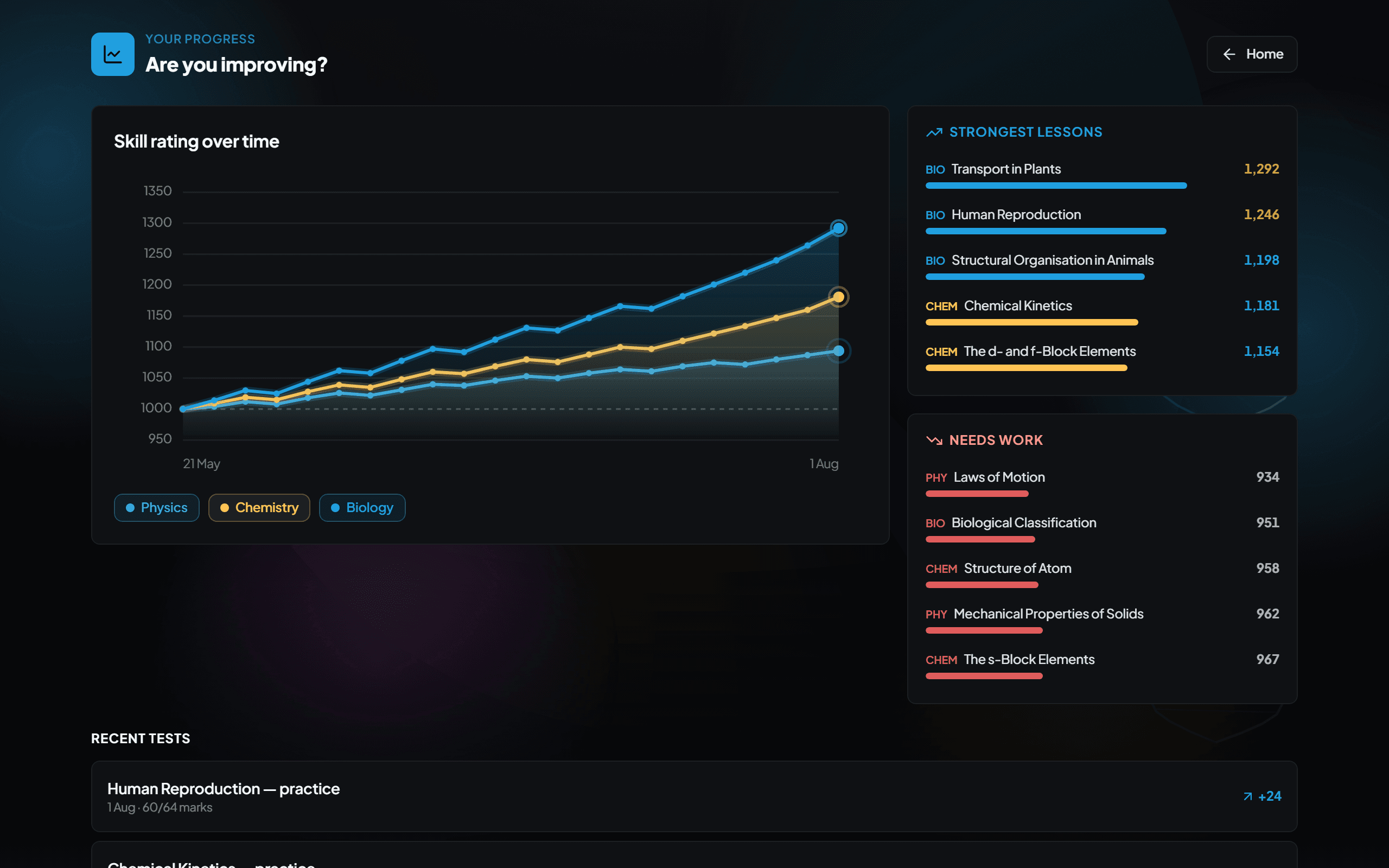Click the 934 rating value
This screenshot has height=868, width=1389.
pyautogui.click(x=1267, y=477)
